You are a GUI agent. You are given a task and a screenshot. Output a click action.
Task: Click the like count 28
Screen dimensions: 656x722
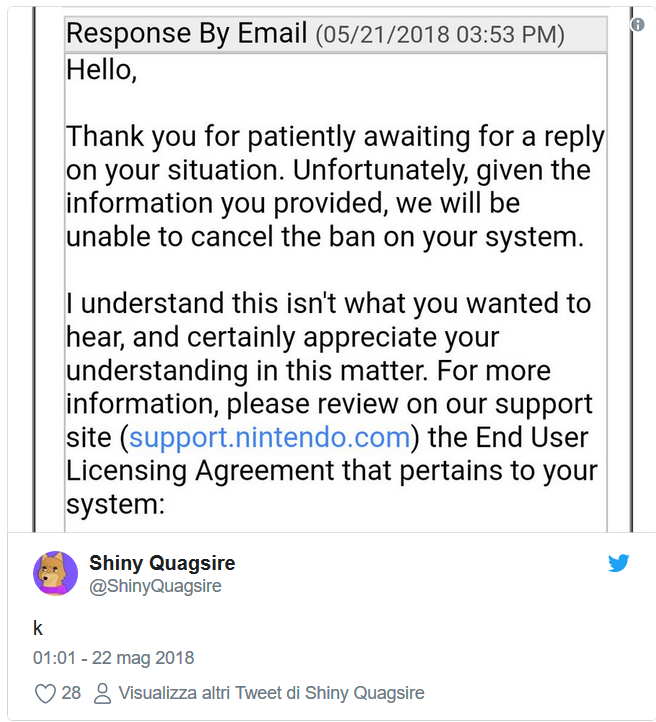[x=71, y=692]
